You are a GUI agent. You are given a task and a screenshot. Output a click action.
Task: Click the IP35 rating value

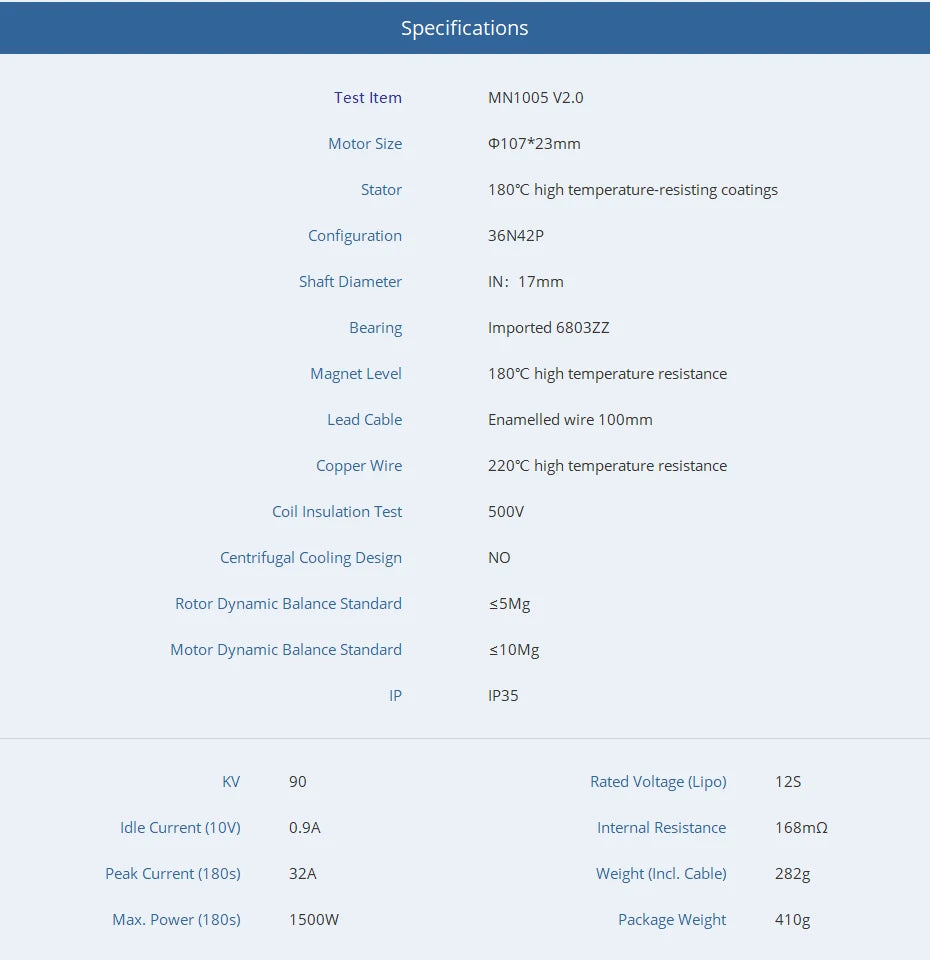coord(503,696)
